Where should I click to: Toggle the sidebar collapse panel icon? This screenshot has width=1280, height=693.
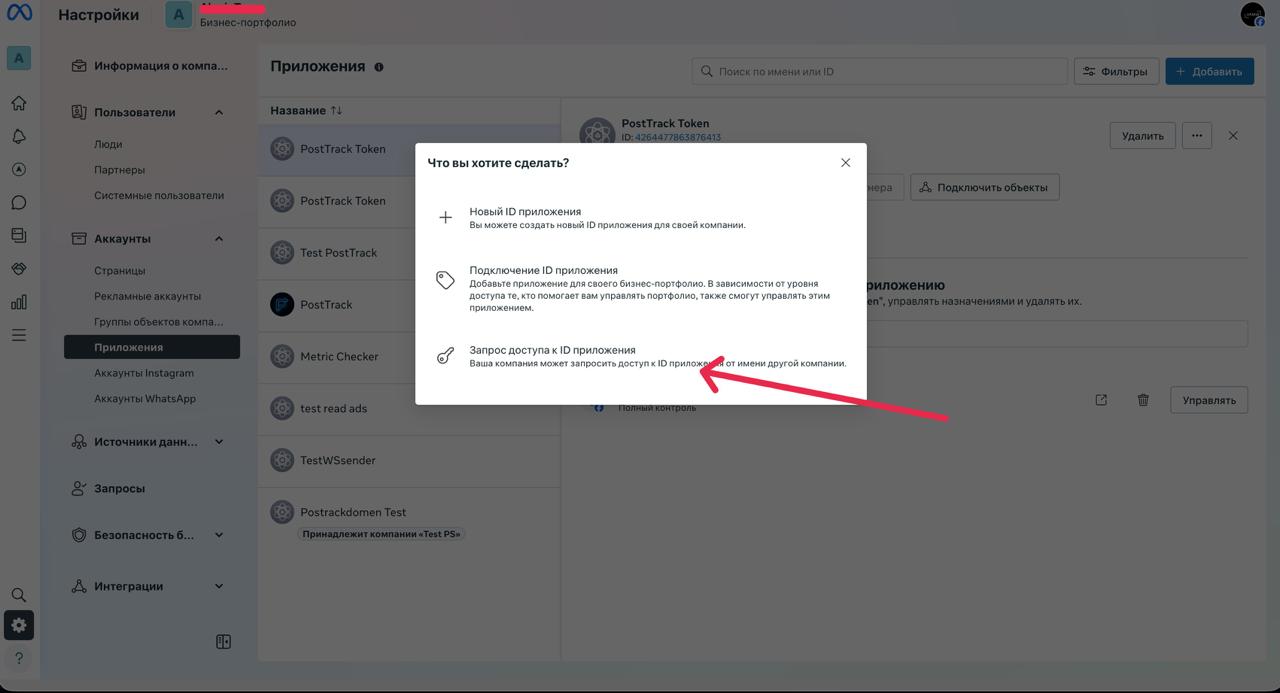223,642
